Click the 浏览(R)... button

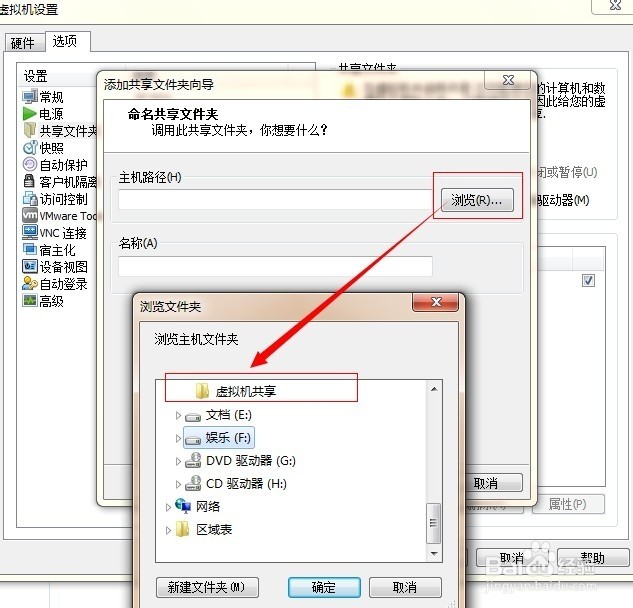coord(477,200)
